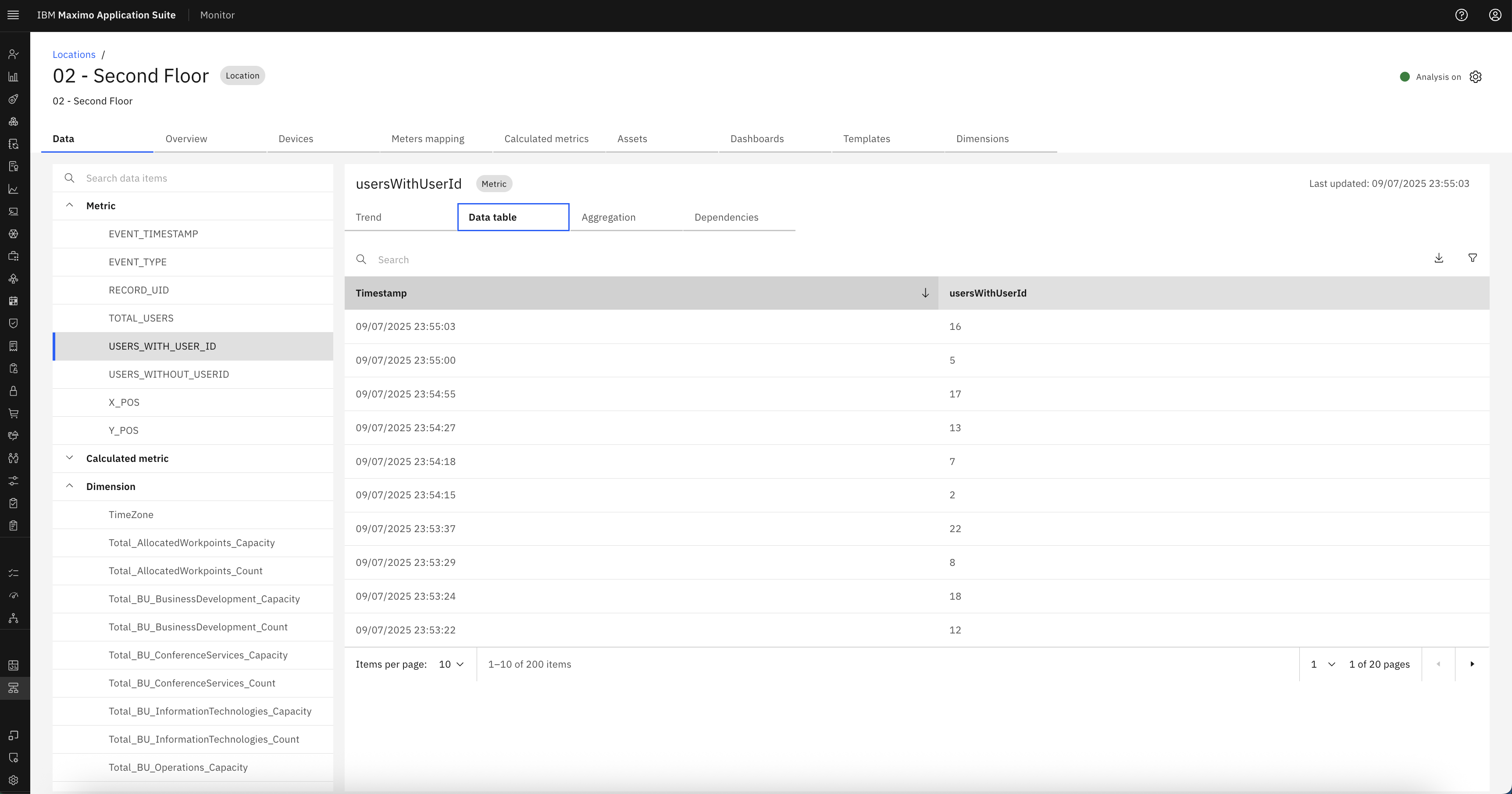Image resolution: width=1512 pixels, height=794 pixels.
Task: Click the dashboard chart sidebar icon
Action: tap(14, 665)
